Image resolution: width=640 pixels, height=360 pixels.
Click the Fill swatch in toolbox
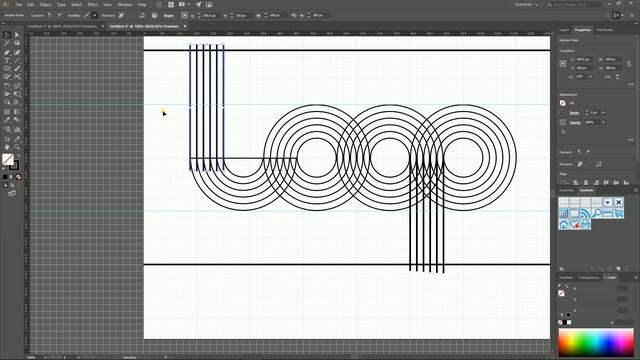point(7,160)
